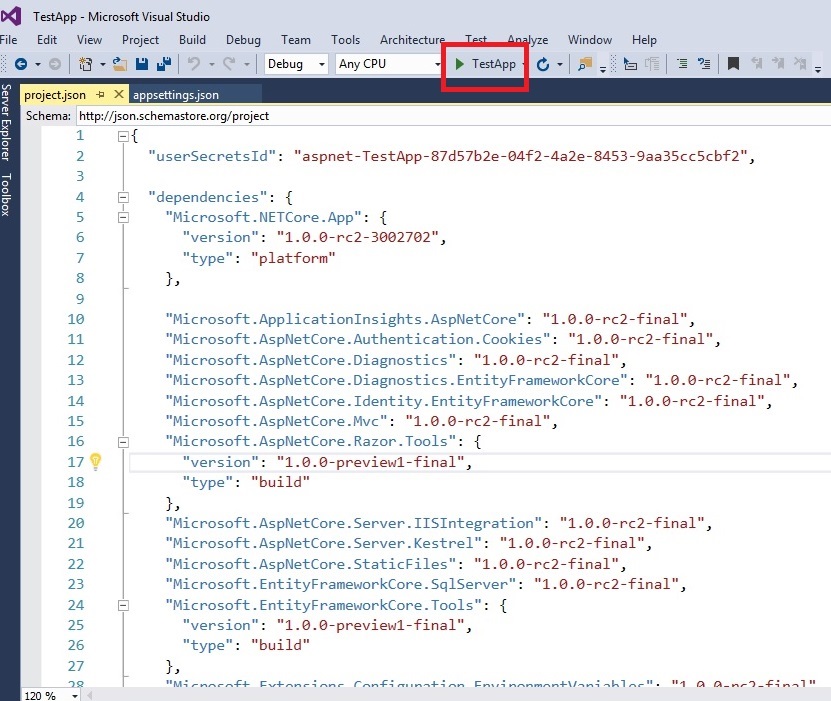831x701 pixels.
Task: Open the dropdown arrow beside Redo
Action: (x=246, y=65)
